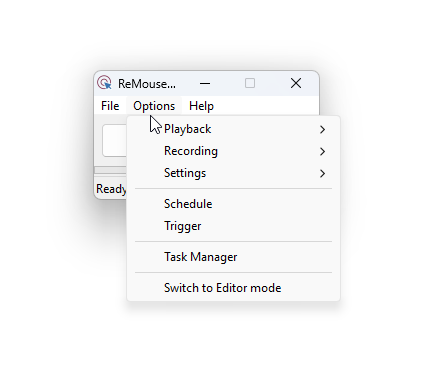Click the Ready status bar text
Viewport: 447px width, 382px height.
(x=111, y=189)
